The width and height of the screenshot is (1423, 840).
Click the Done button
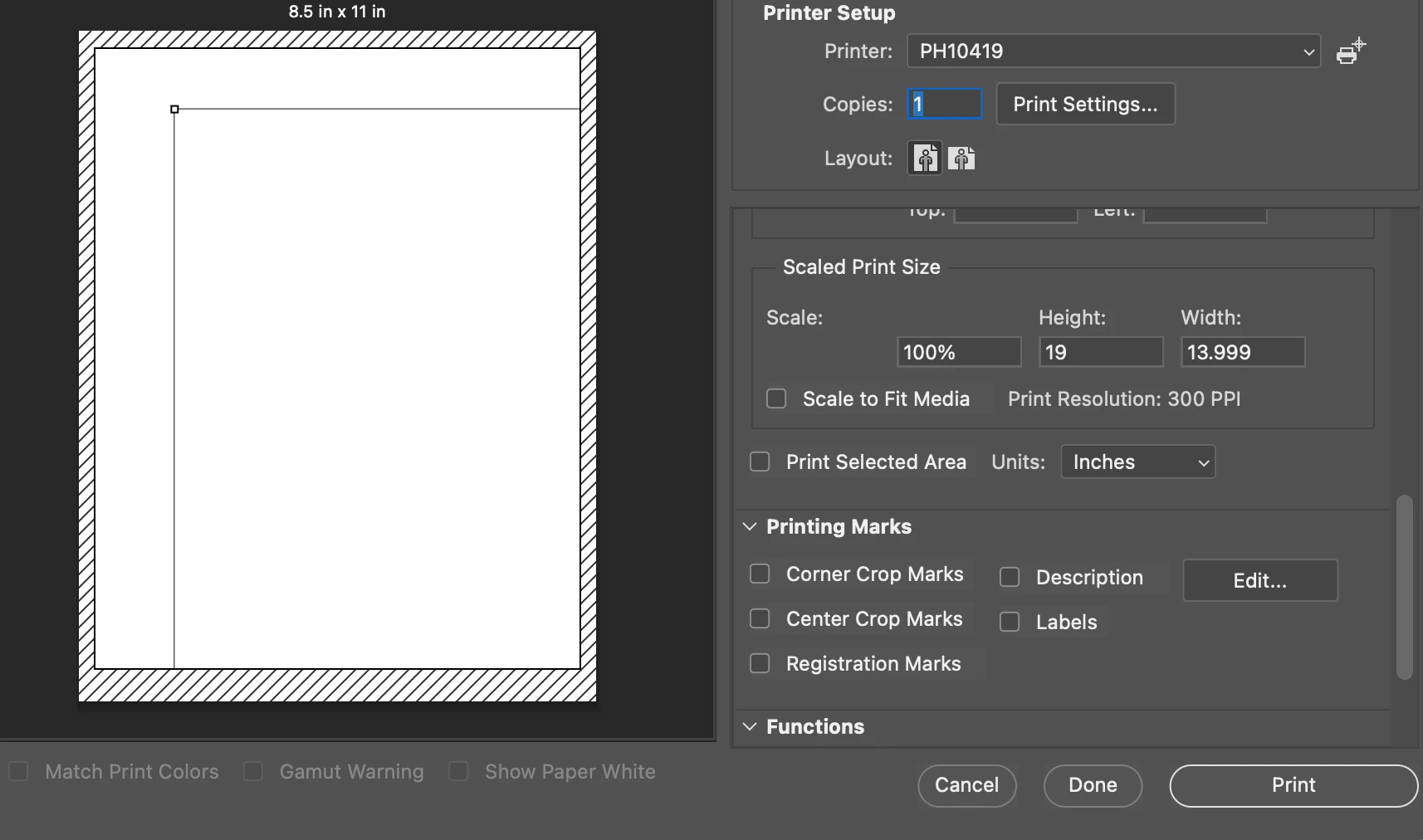click(x=1093, y=786)
